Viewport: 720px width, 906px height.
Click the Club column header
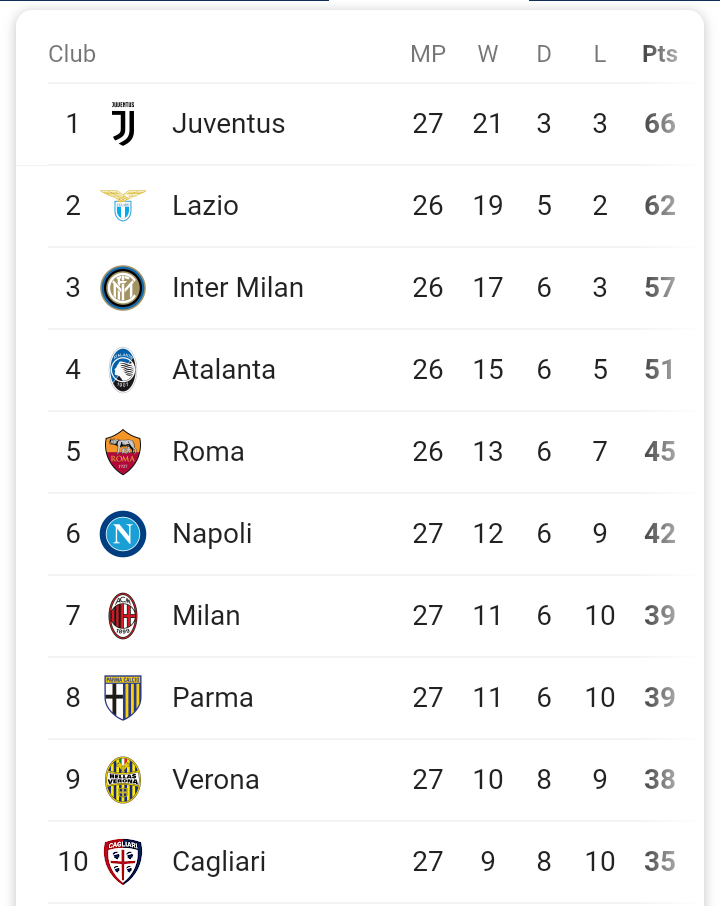click(x=72, y=54)
